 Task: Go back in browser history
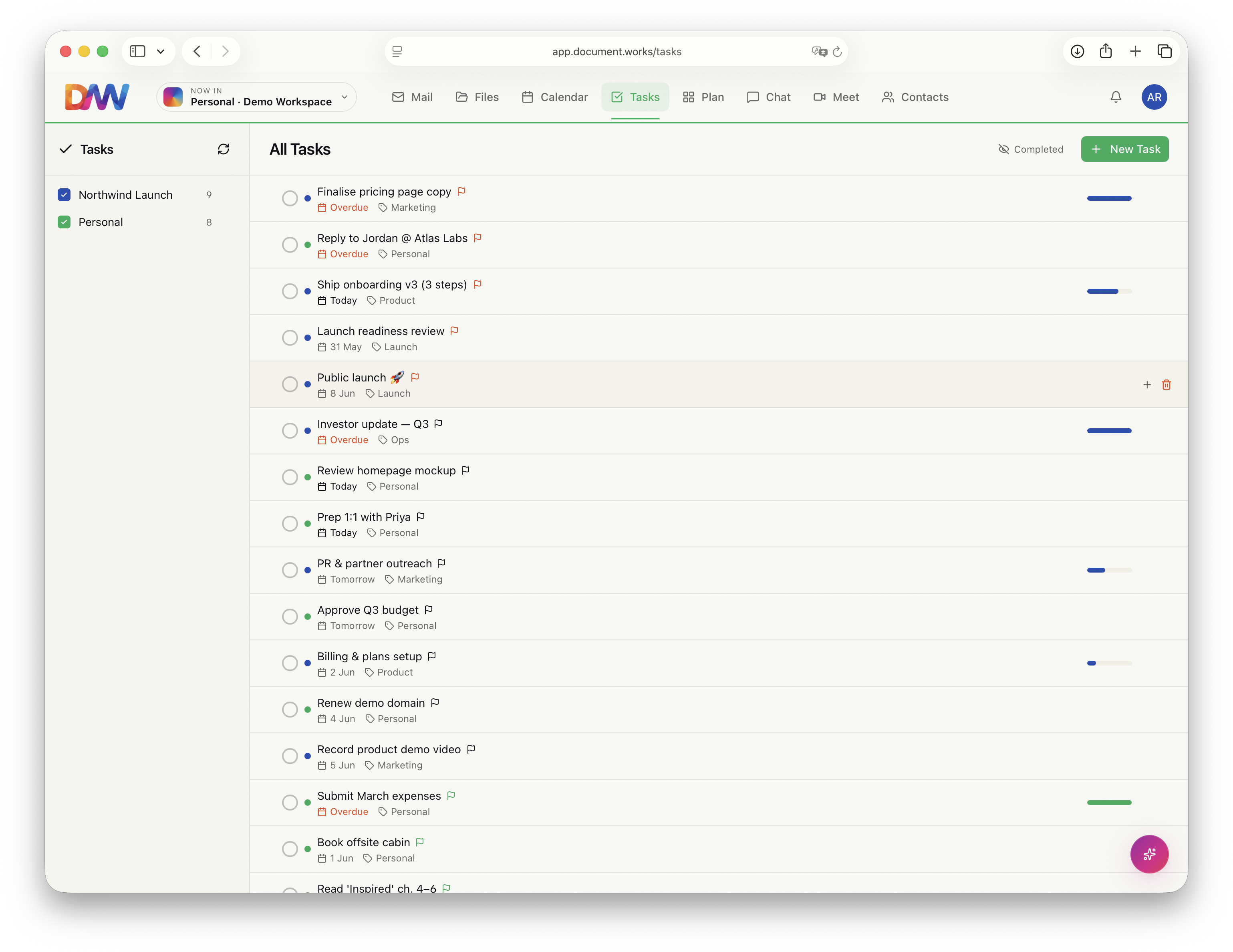pos(197,51)
